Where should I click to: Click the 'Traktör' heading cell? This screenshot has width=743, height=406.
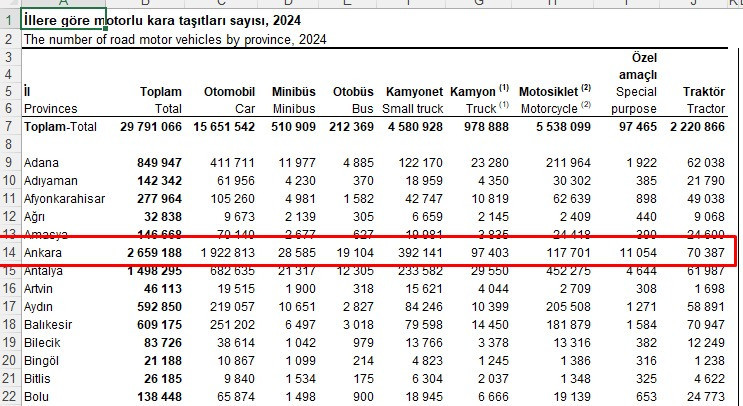click(x=704, y=92)
